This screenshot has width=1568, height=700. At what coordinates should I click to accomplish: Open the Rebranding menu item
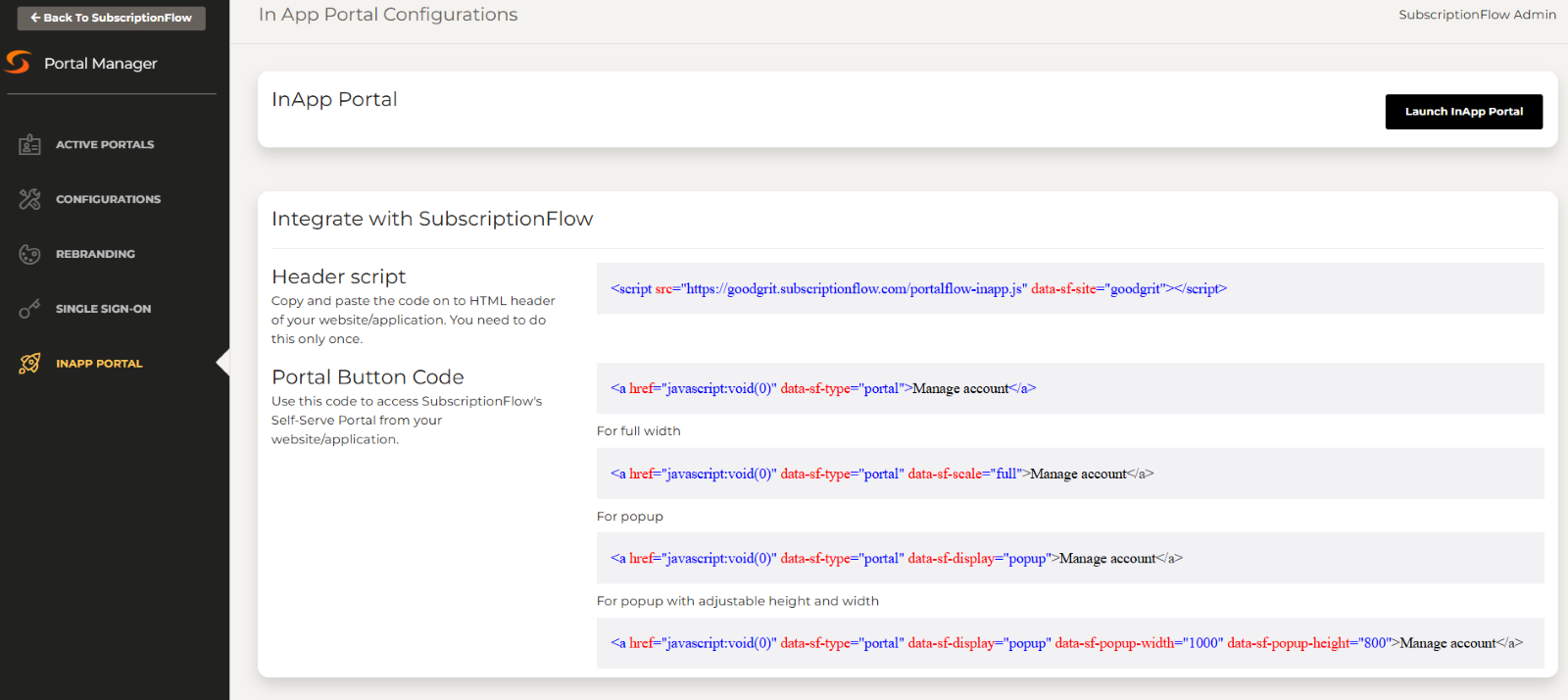pyautogui.click(x=95, y=254)
